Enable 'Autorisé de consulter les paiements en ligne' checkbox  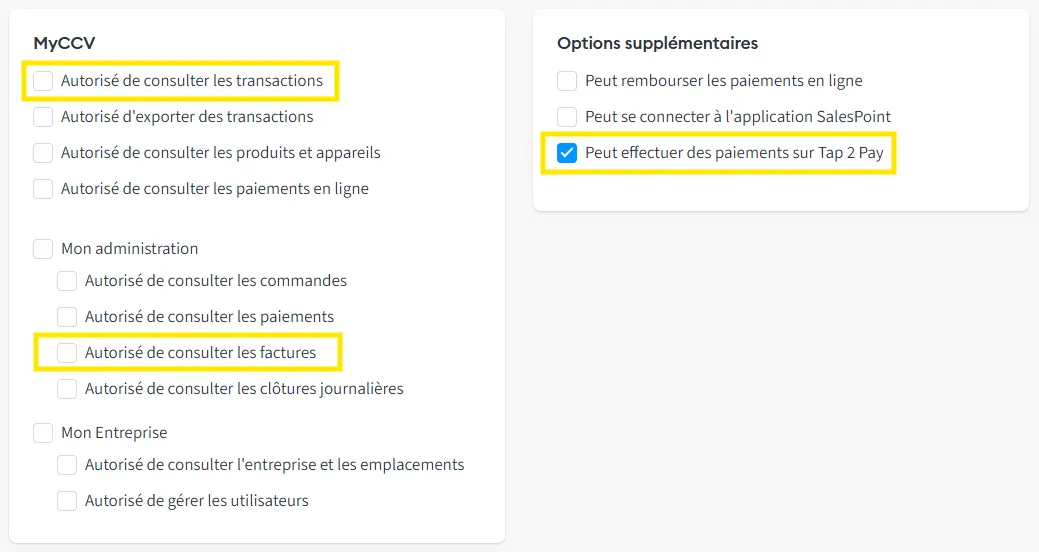point(43,189)
